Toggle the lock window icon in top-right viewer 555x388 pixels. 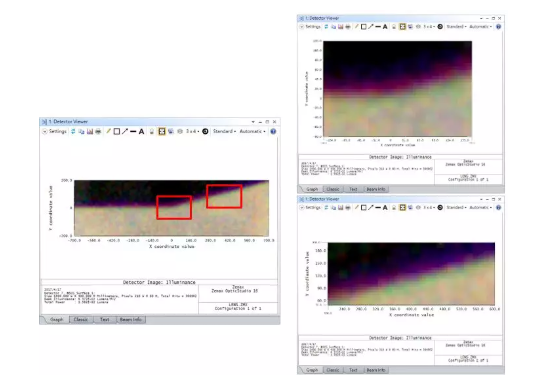pos(394,27)
